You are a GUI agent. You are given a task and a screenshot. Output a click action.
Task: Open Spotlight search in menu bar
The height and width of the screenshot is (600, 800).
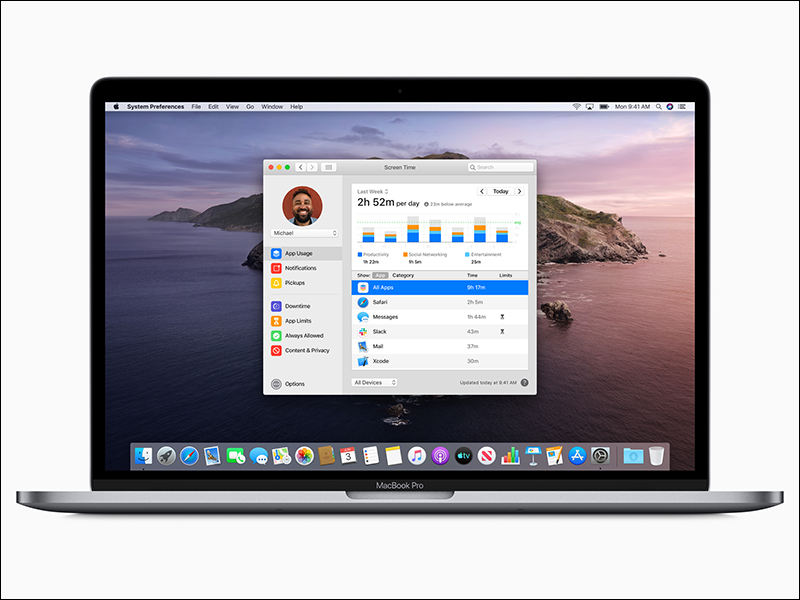coord(659,107)
